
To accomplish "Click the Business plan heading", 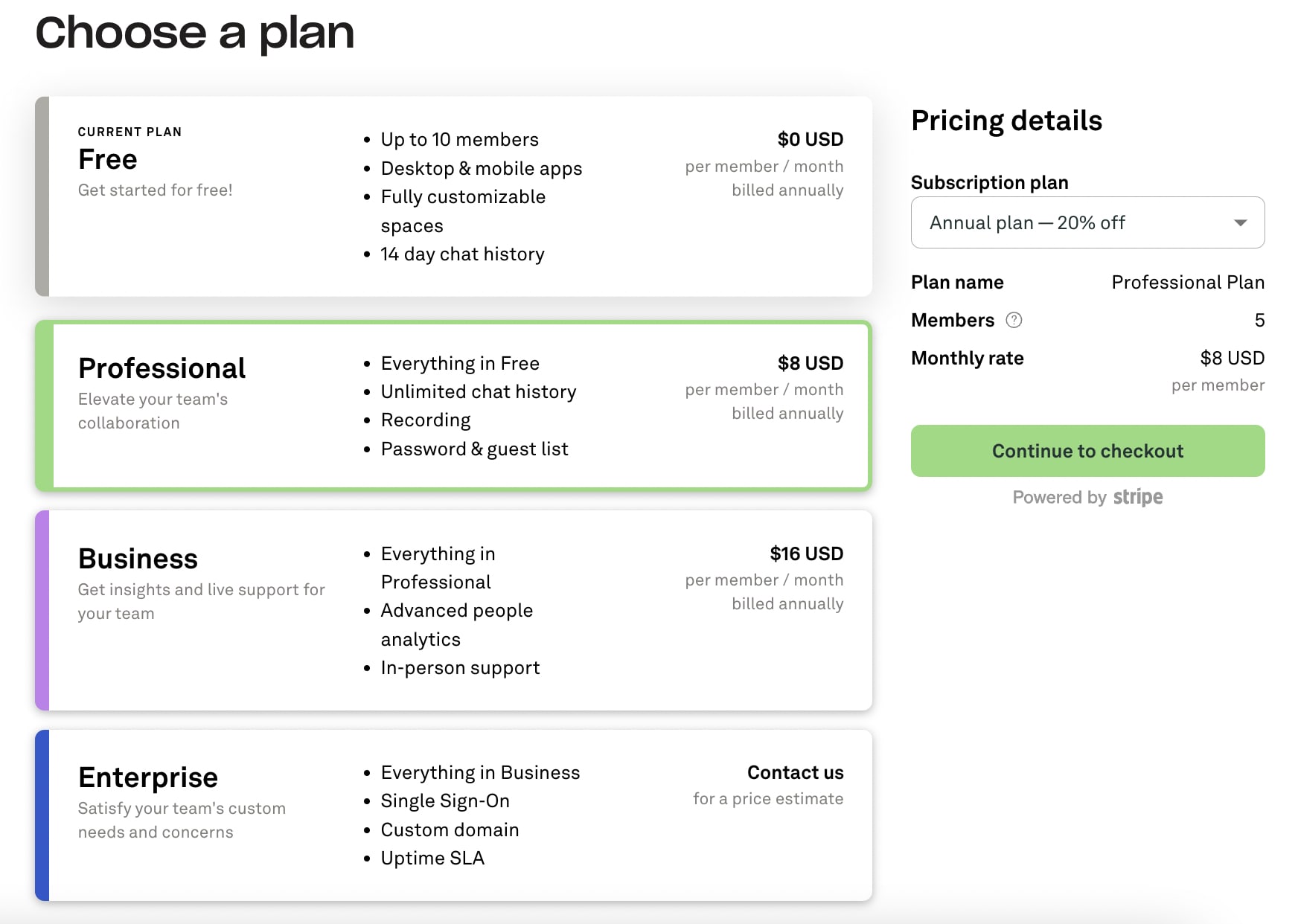I will (x=138, y=559).
